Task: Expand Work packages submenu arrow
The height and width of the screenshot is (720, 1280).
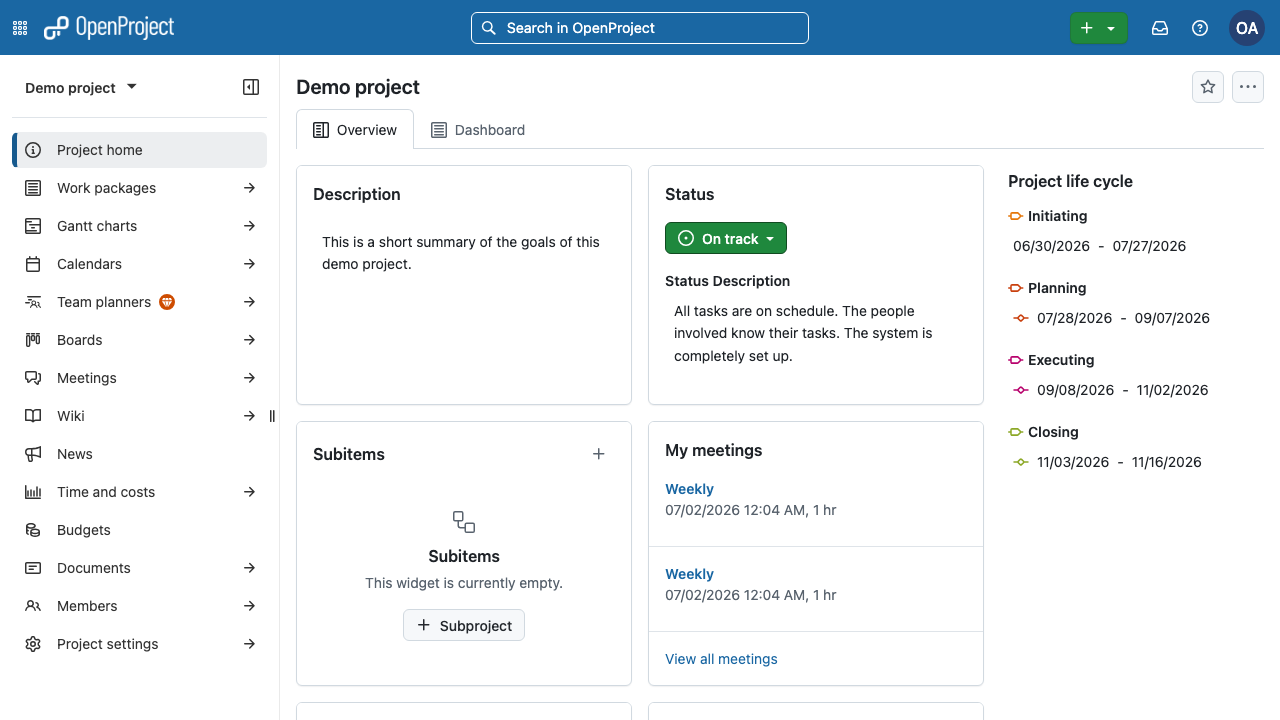Action: (x=249, y=188)
